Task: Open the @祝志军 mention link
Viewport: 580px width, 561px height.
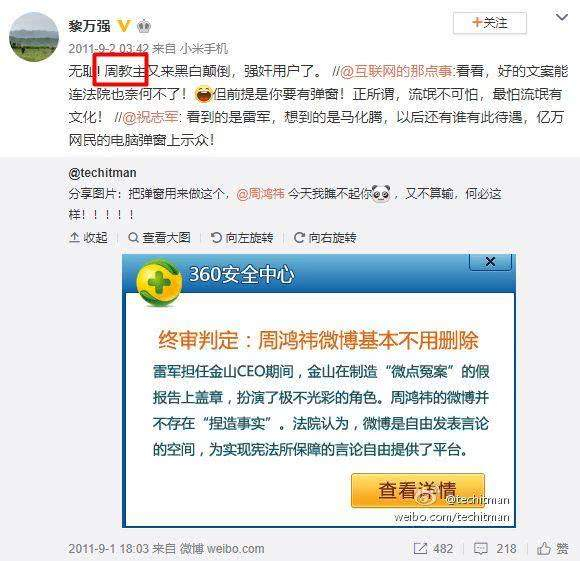Action: click(150, 117)
